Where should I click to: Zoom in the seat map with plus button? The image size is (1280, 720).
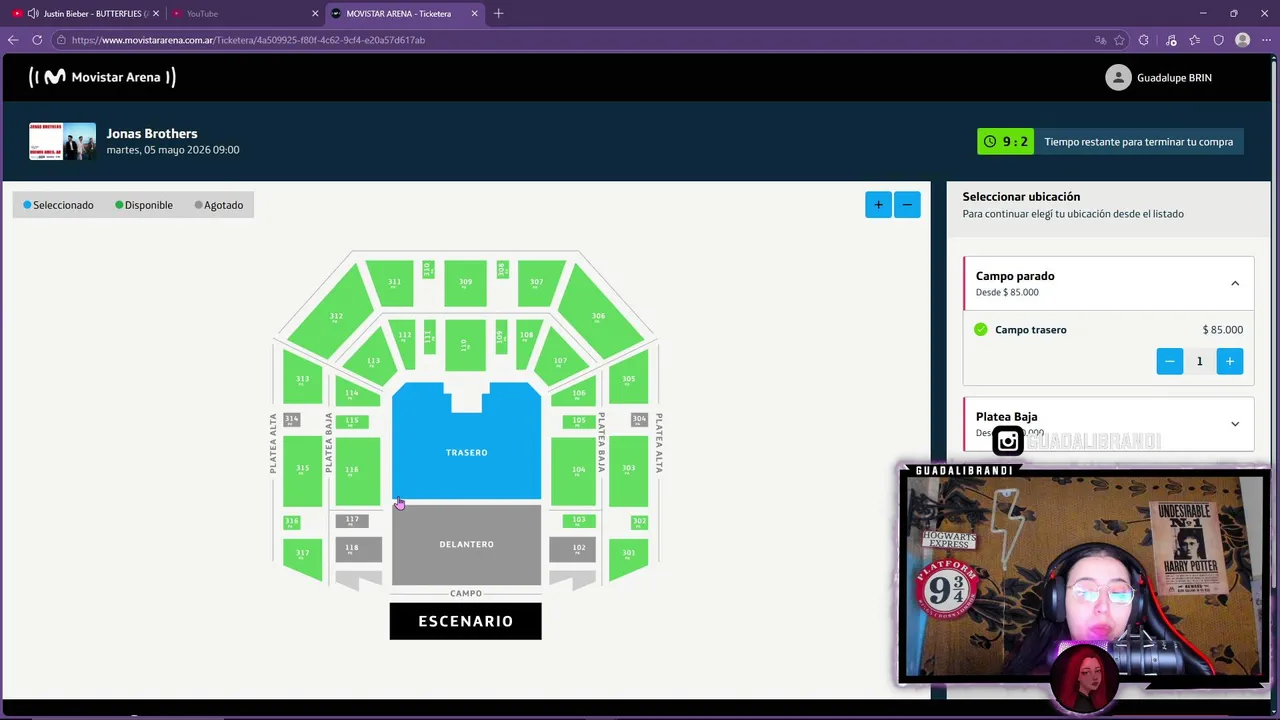878,205
